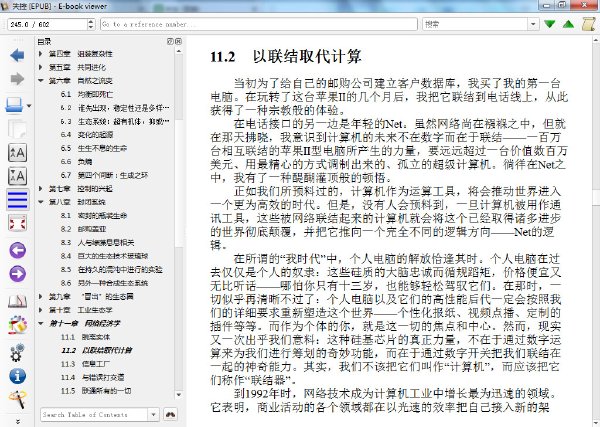Screen dimensions: 600x427
Task: Collapse the 第八章 chapter node
Action: [41, 202]
